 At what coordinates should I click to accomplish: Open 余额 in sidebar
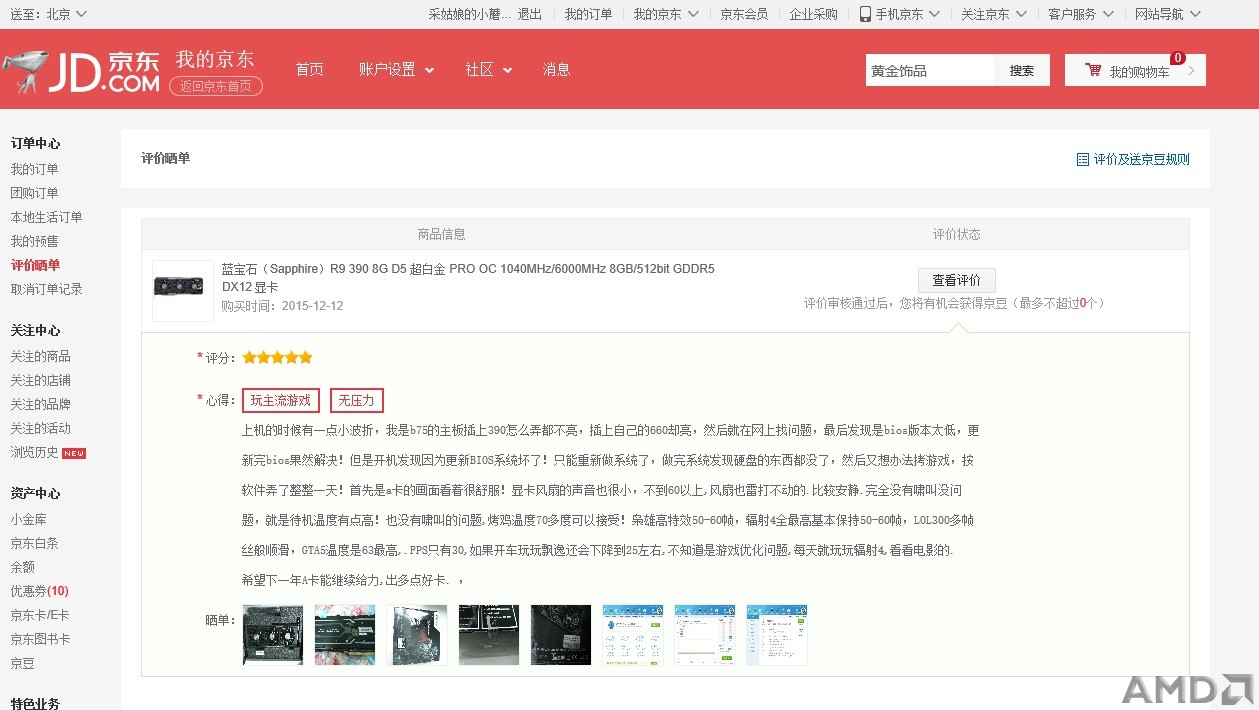pyautogui.click(x=23, y=567)
